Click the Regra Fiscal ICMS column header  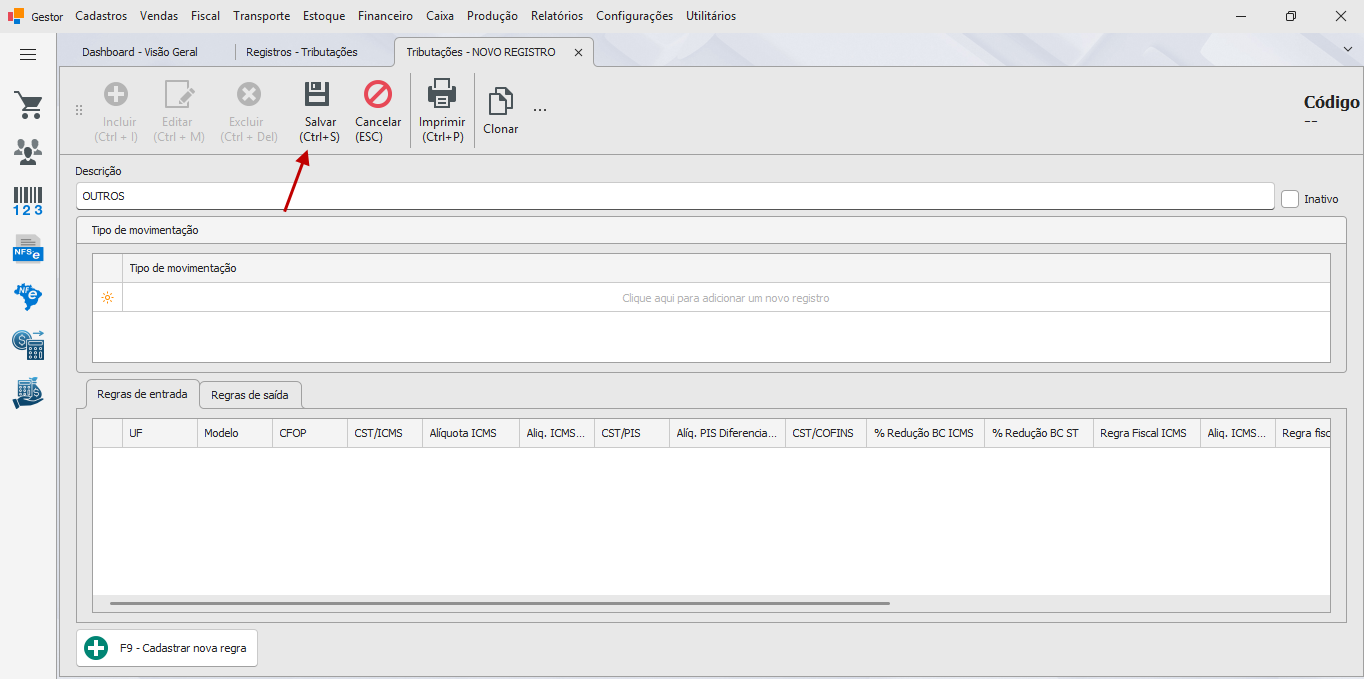click(x=1147, y=433)
